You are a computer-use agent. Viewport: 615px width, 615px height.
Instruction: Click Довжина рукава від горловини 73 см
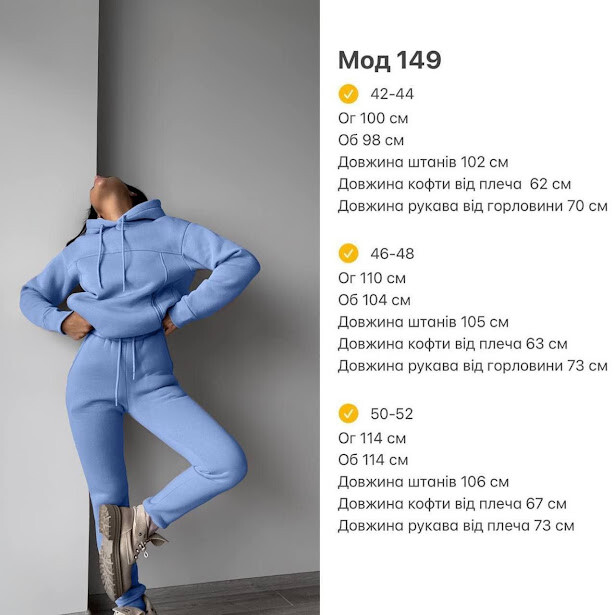click(x=473, y=366)
